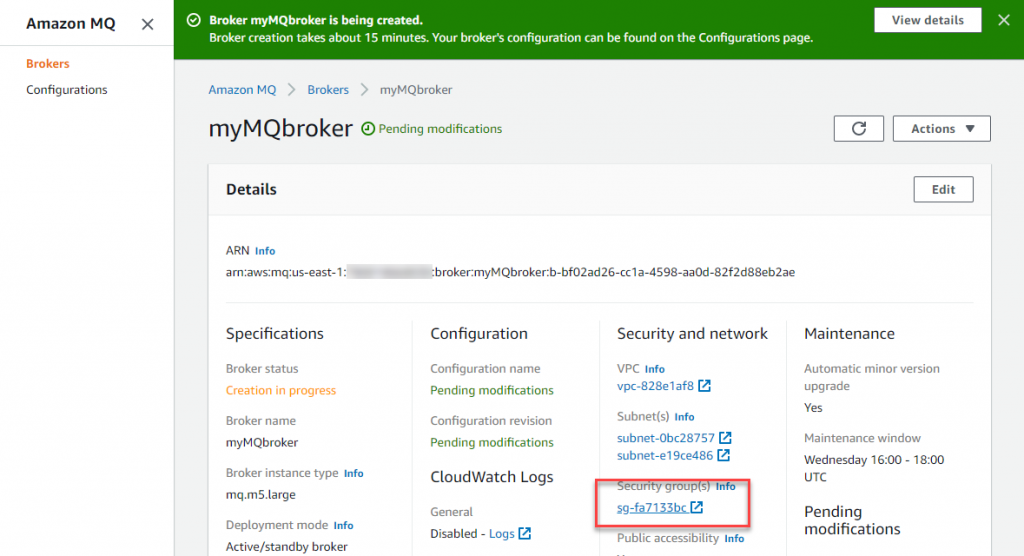Open external icon beside Logs link
Image resolution: width=1024 pixels, height=556 pixels.
tap(524, 533)
